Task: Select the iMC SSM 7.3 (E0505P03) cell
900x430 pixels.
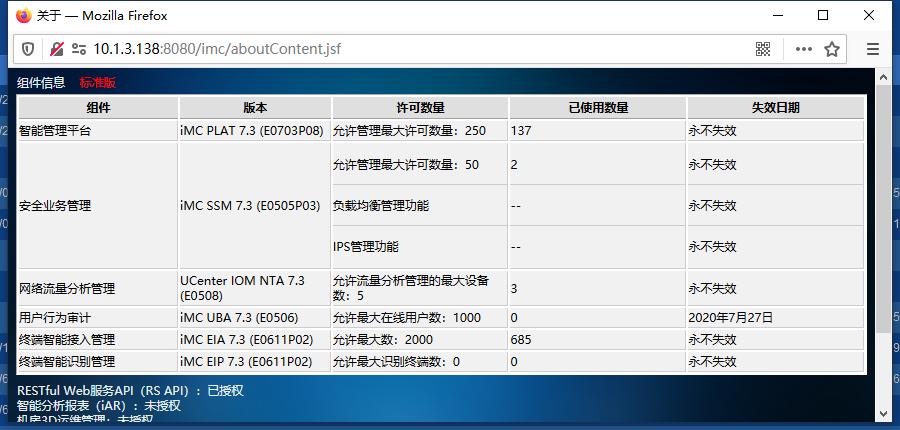Action: pos(255,206)
